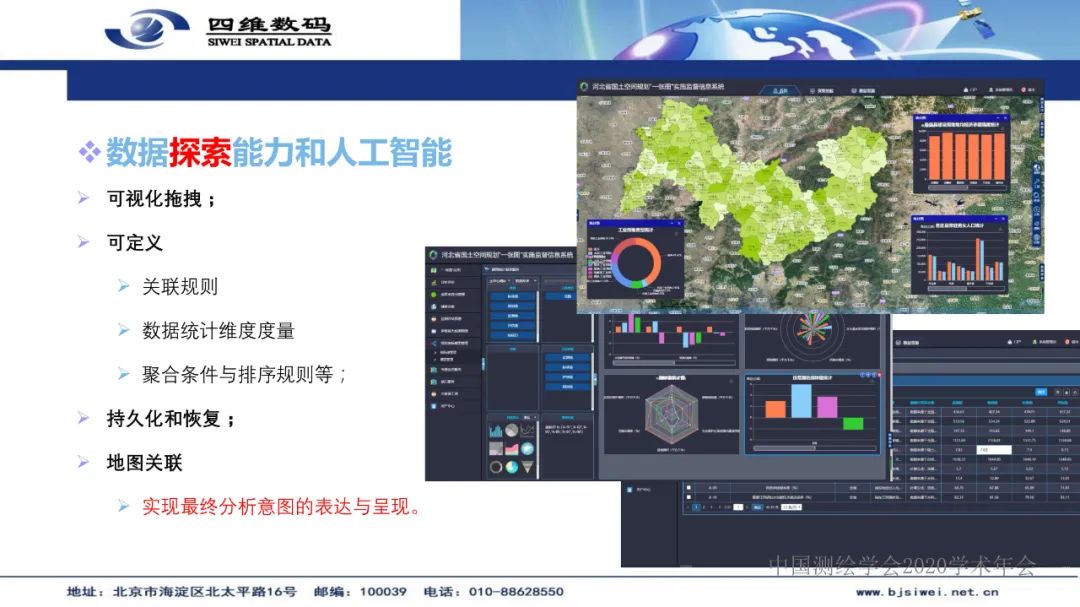
Task: Click page 2 in the table pagination
Action: (703, 507)
